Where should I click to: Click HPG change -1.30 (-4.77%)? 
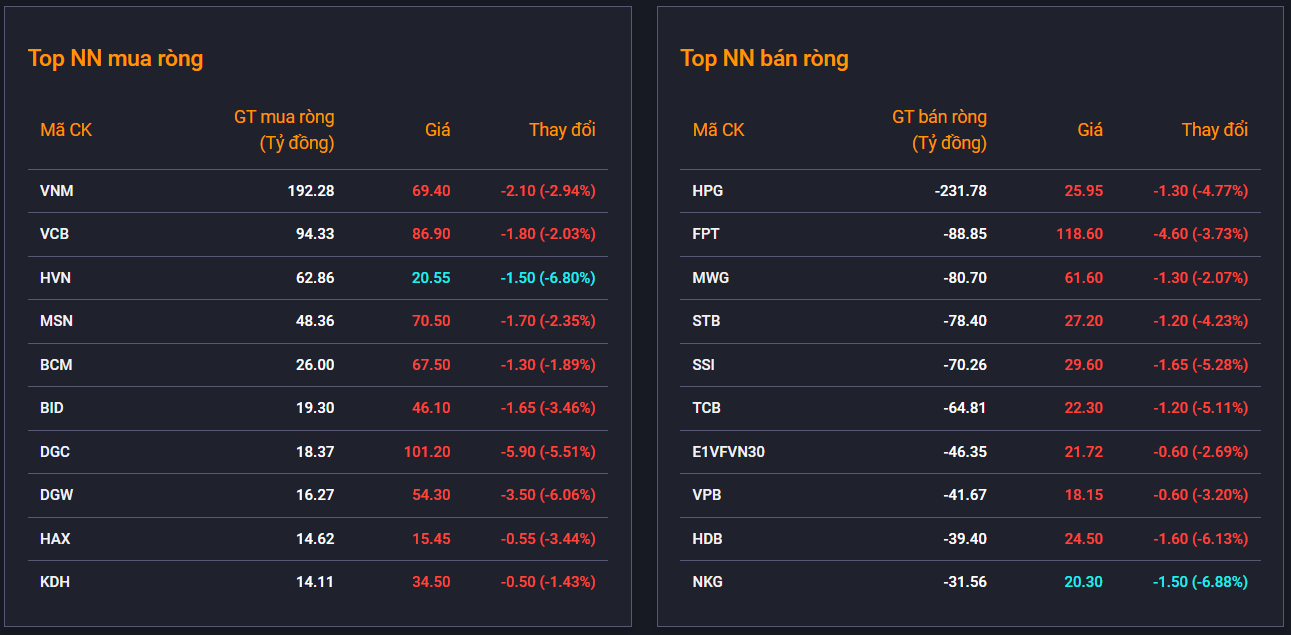1201,191
